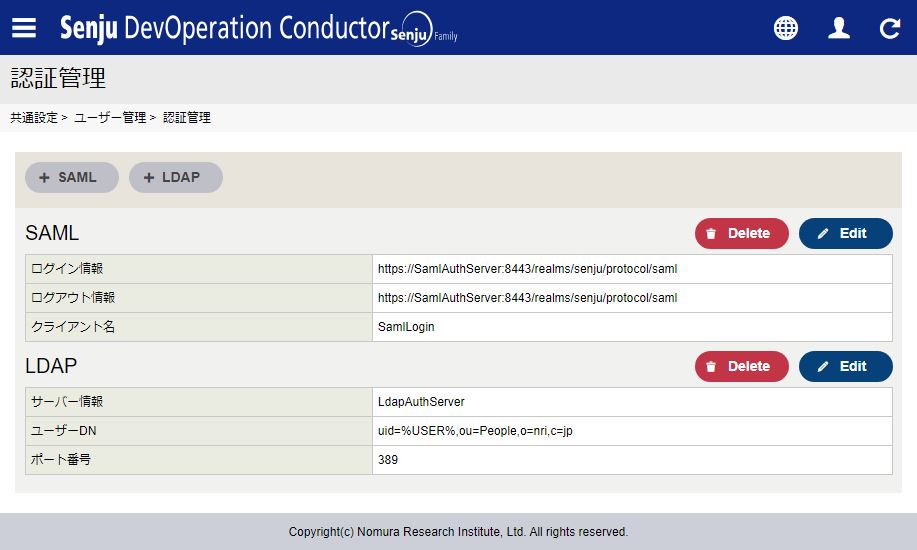The height and width of the screenshot is (550, 917).
Task: Go to 共通設定 breadcrumb
Action: tap(34, 118)
